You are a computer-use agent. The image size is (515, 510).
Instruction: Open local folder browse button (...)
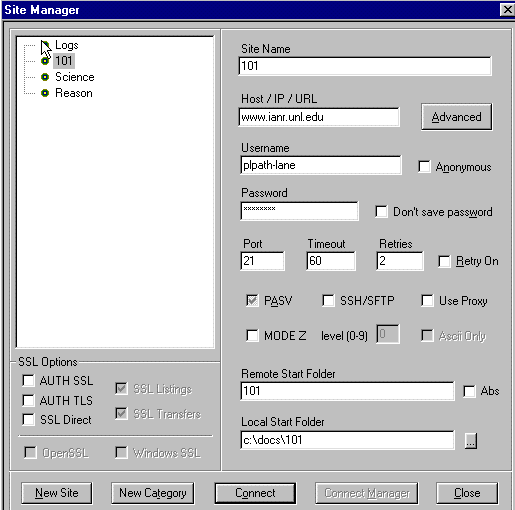click(x=471, y=441)
